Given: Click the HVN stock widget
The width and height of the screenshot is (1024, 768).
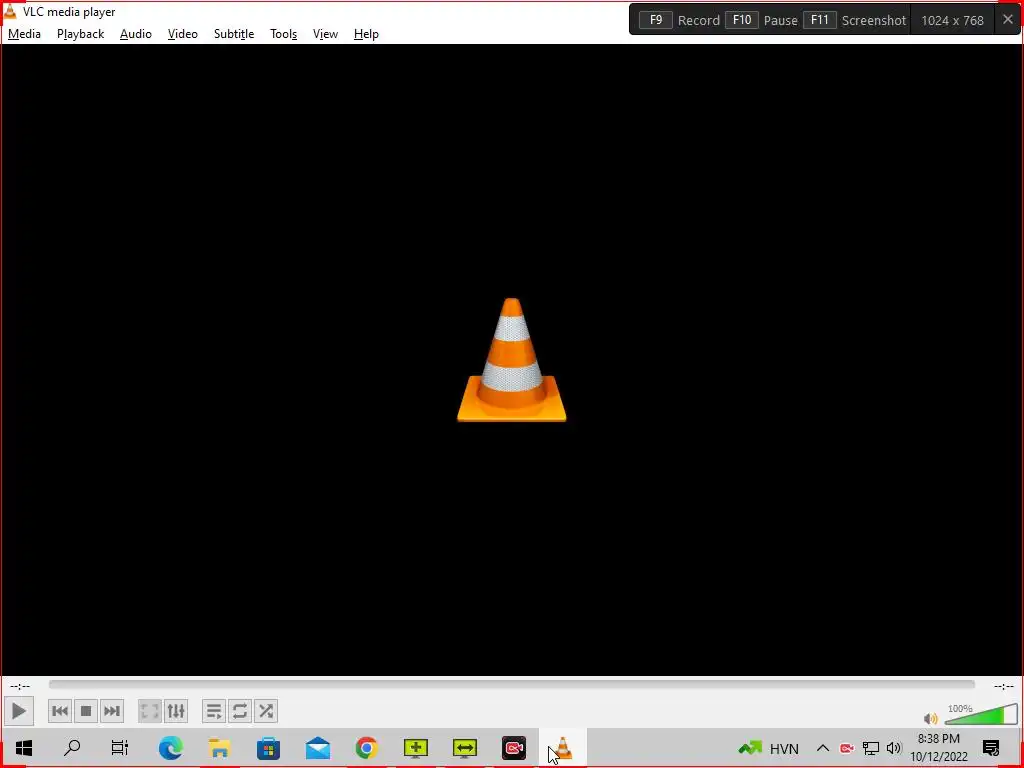Looking at the screenshot, I should pos(769,748).
